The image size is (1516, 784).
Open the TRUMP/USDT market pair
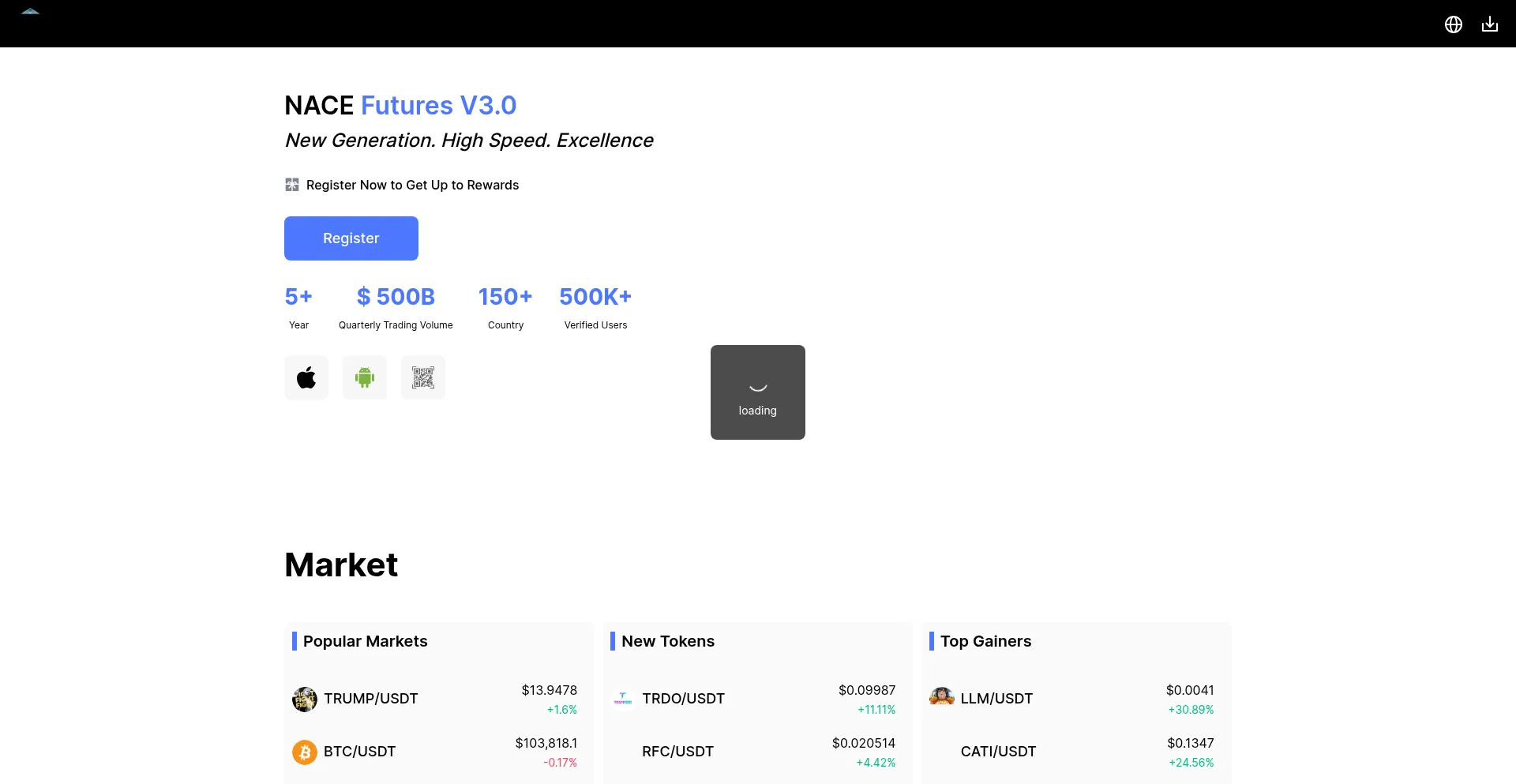click(370, 699)
